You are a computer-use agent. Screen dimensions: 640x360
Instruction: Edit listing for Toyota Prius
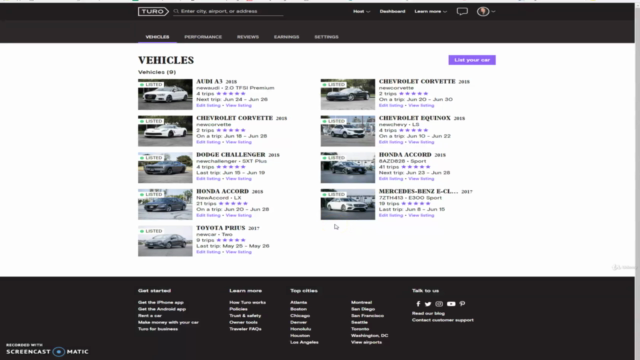(208, 252)
